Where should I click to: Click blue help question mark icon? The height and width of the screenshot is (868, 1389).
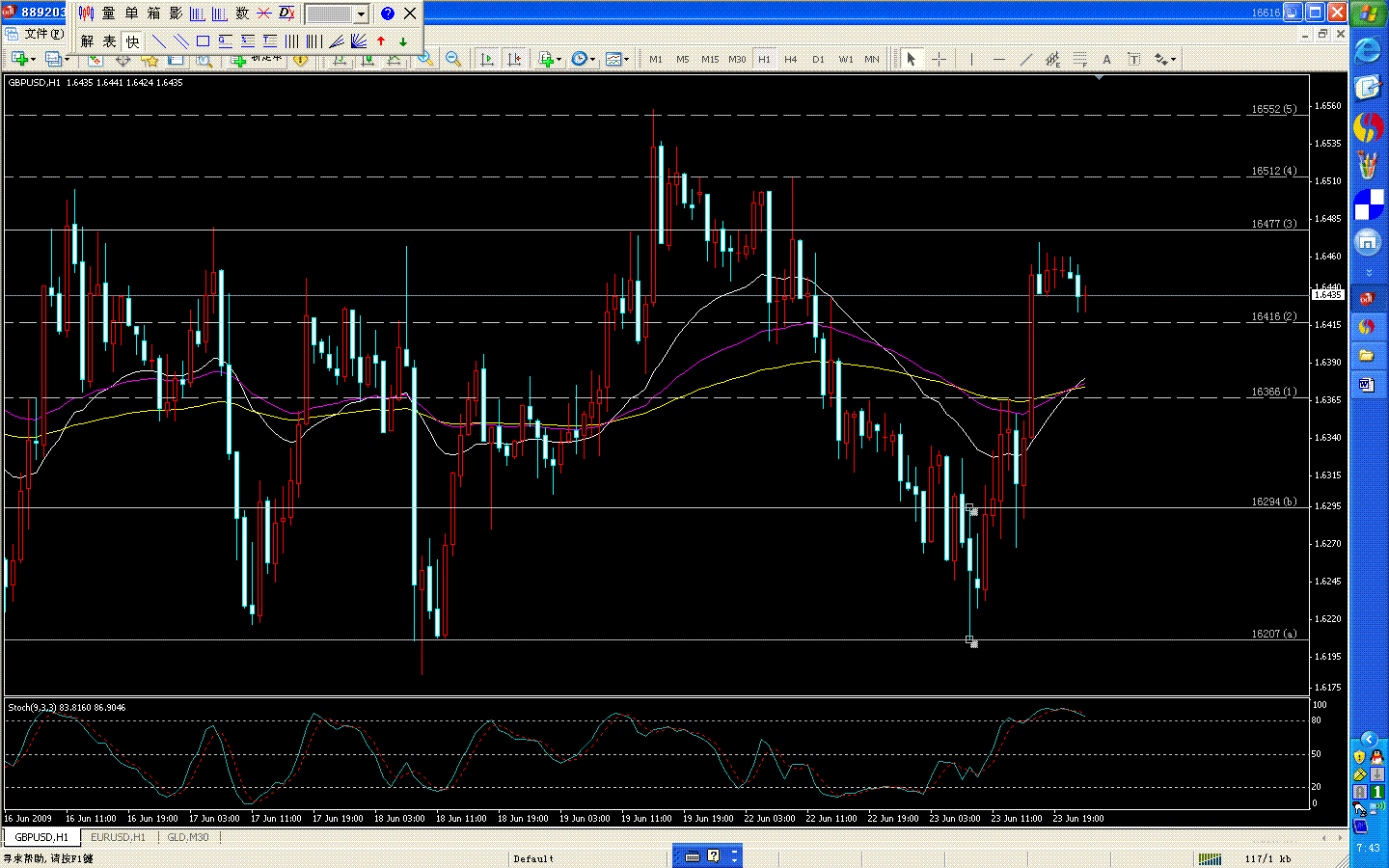387,14
